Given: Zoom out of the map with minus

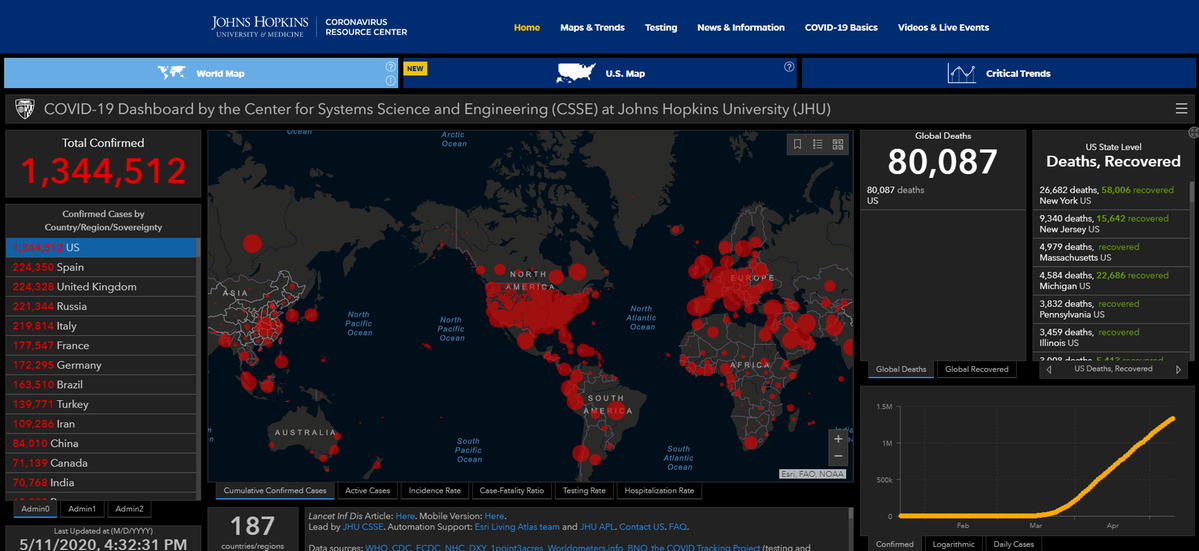Looking at the screenshot, I should 838,456.
